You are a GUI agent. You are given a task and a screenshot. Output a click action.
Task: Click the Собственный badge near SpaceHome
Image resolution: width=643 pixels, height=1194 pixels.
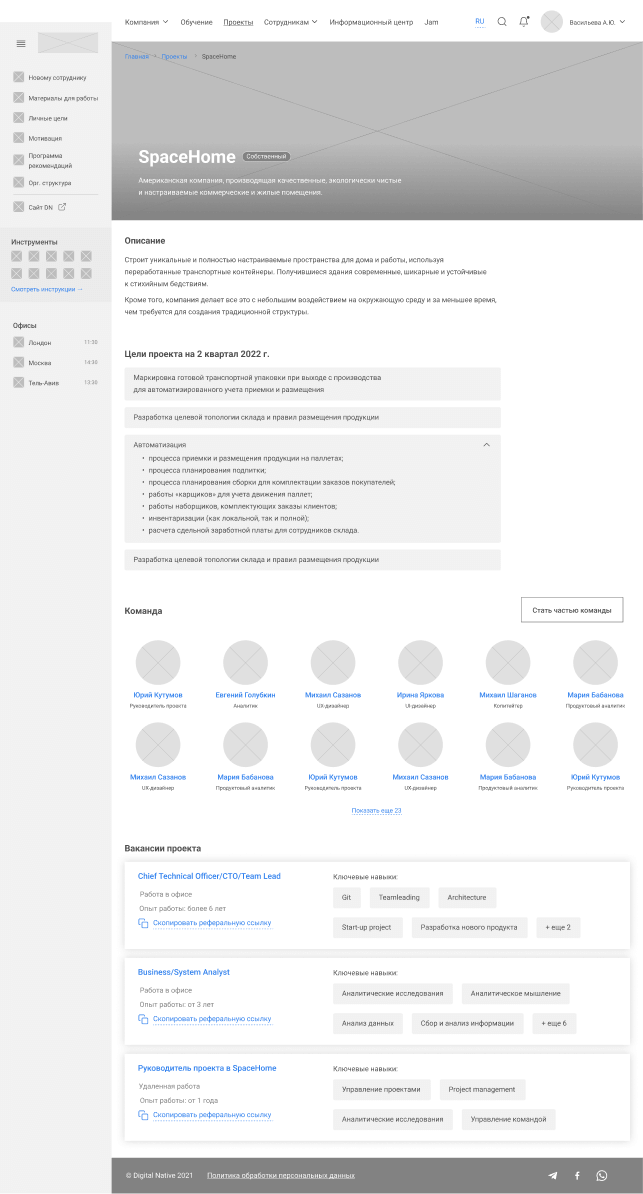267,156
